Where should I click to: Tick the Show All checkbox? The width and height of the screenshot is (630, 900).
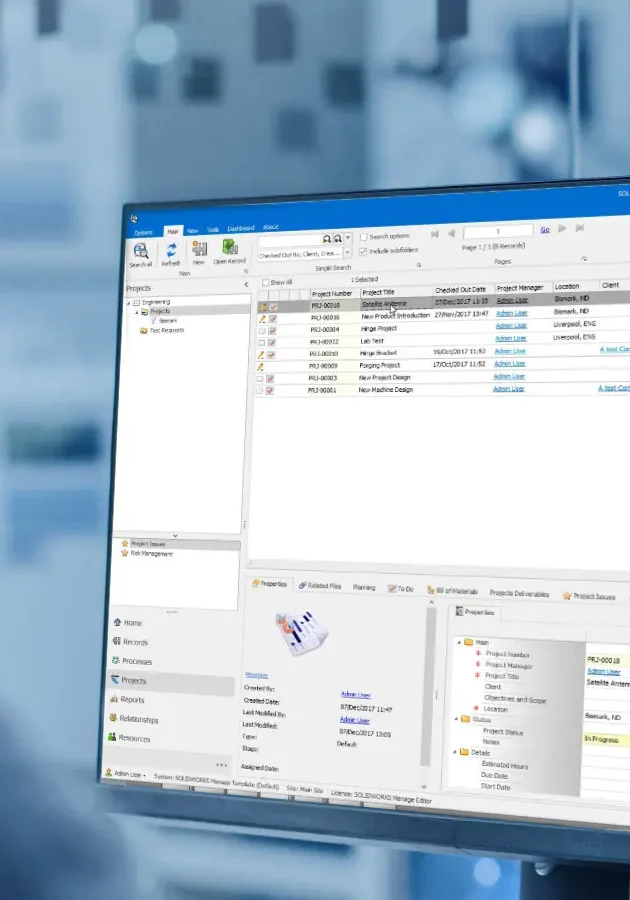265,282
